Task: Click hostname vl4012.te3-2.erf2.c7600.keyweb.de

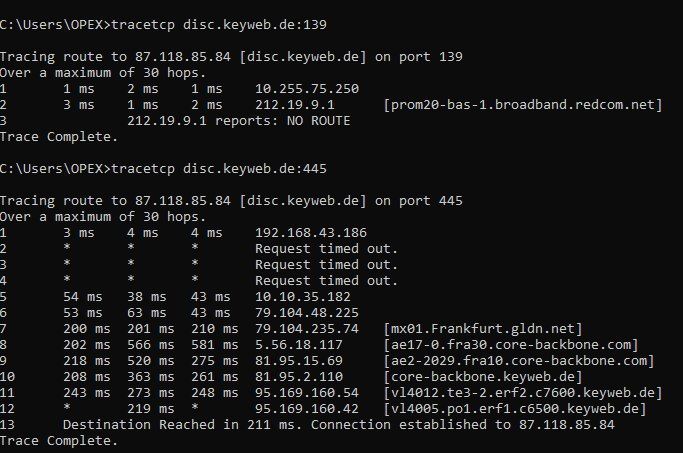Action: coord(523,393)
